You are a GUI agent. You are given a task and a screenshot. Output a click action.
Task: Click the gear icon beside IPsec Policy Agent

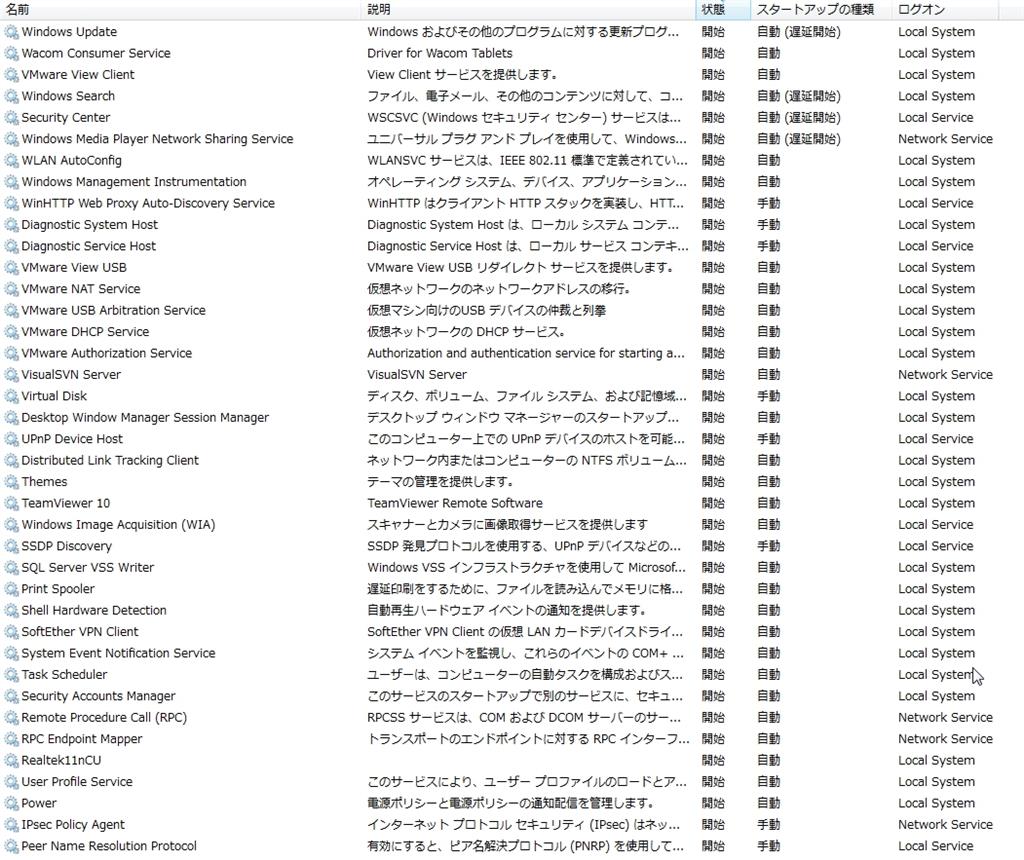click(x=11, y=825)
